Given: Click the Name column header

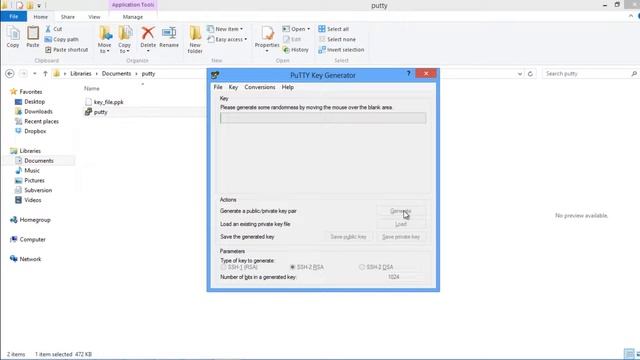Looking at the screenshot, I should point(91,88).
